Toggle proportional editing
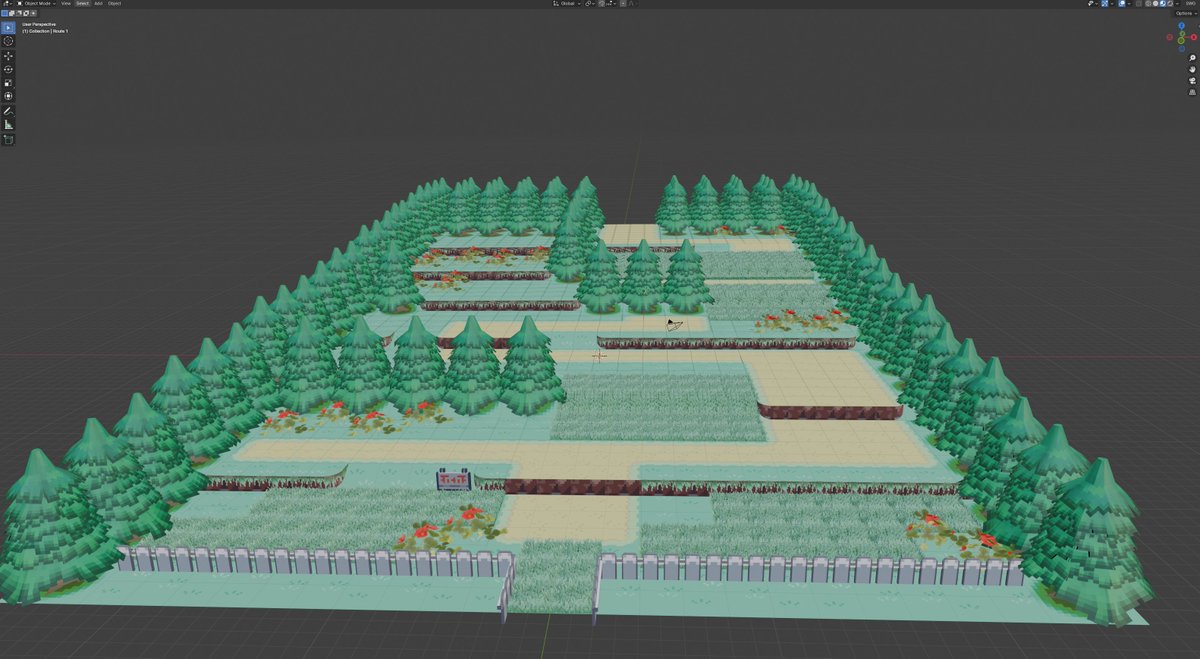This screenshot has width=1200, height=659. pos(623,4)
